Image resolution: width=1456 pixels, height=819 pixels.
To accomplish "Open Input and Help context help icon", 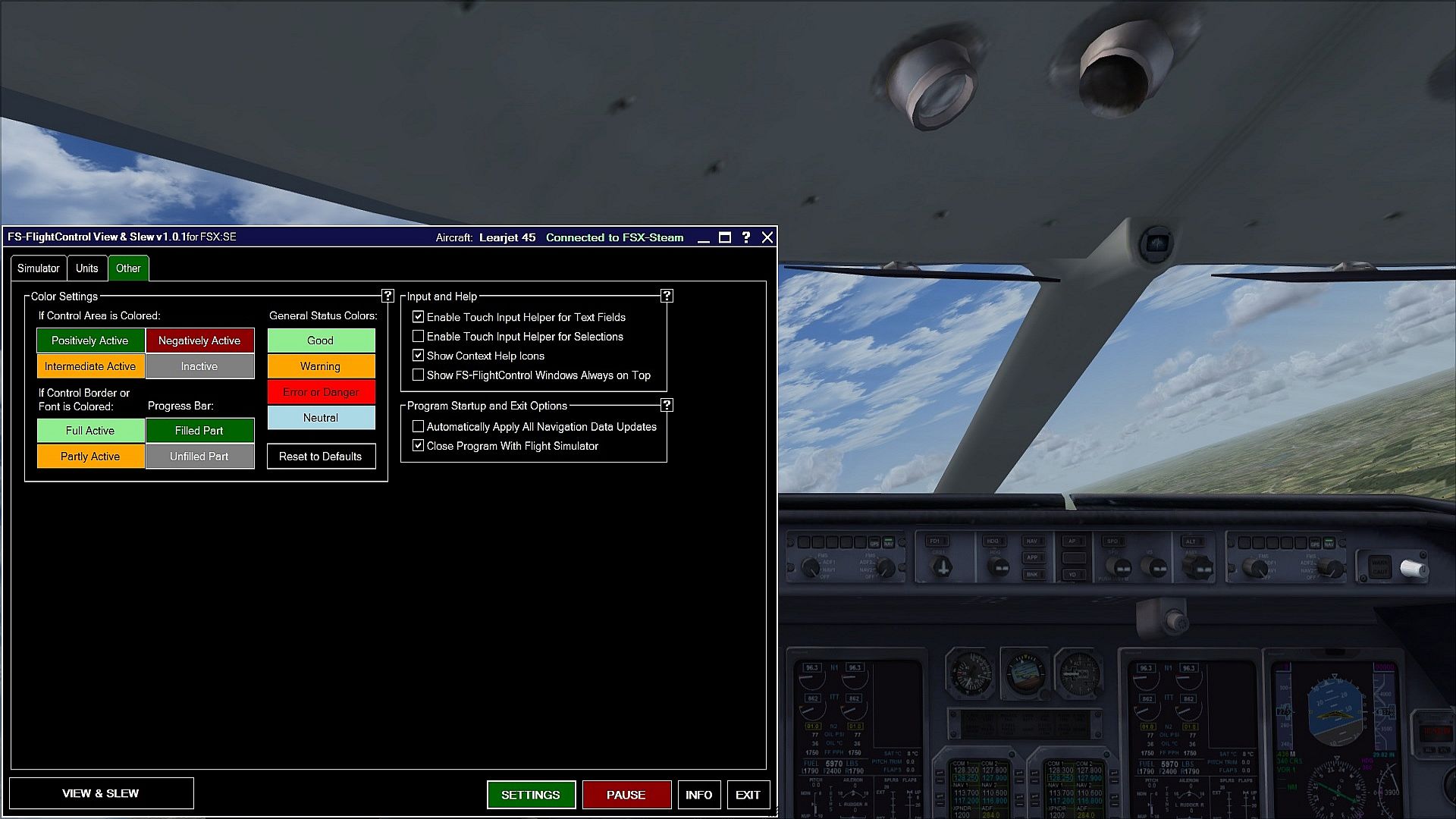I will [667, 296].
